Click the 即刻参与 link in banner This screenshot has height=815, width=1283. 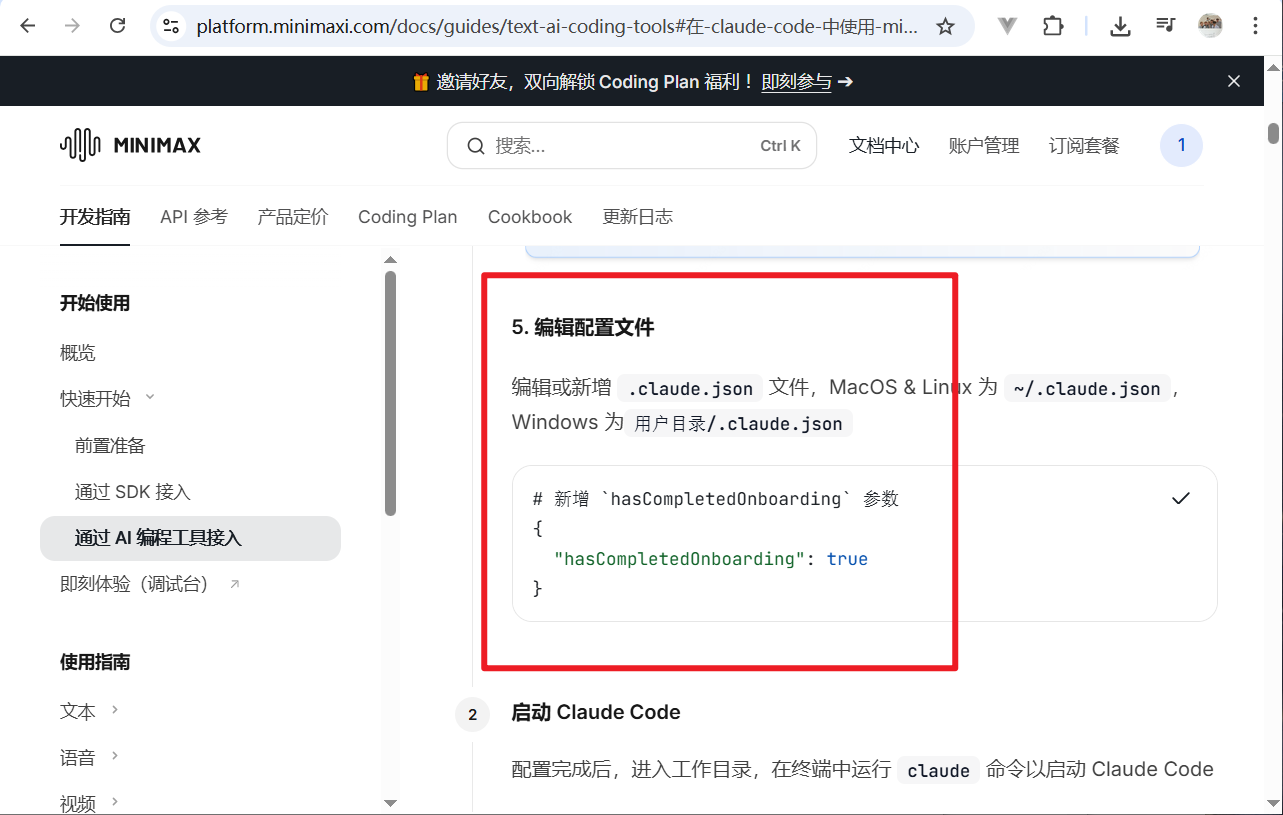[x=796, y=82]
